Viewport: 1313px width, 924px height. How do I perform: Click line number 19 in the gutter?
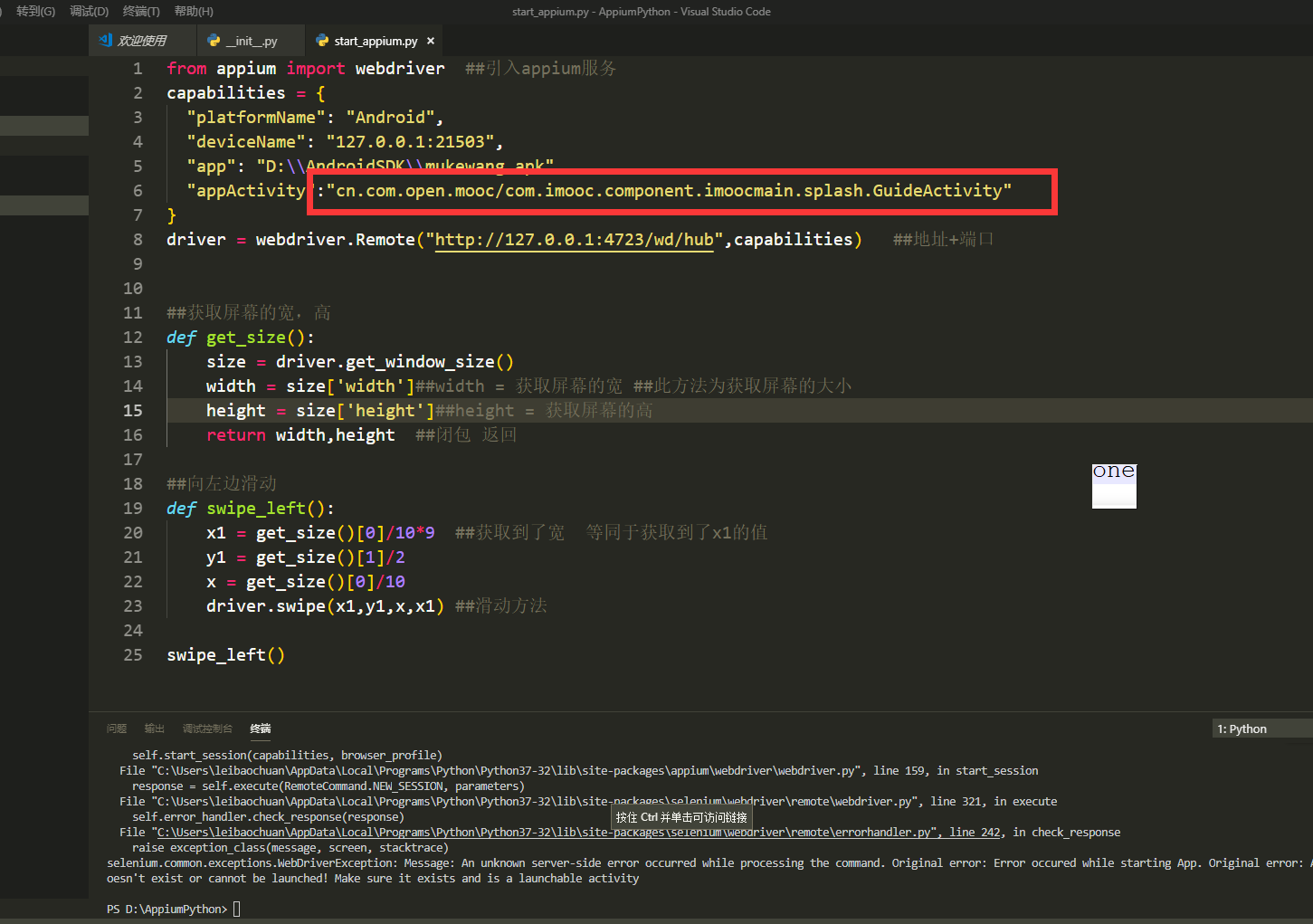coord(133,509)
